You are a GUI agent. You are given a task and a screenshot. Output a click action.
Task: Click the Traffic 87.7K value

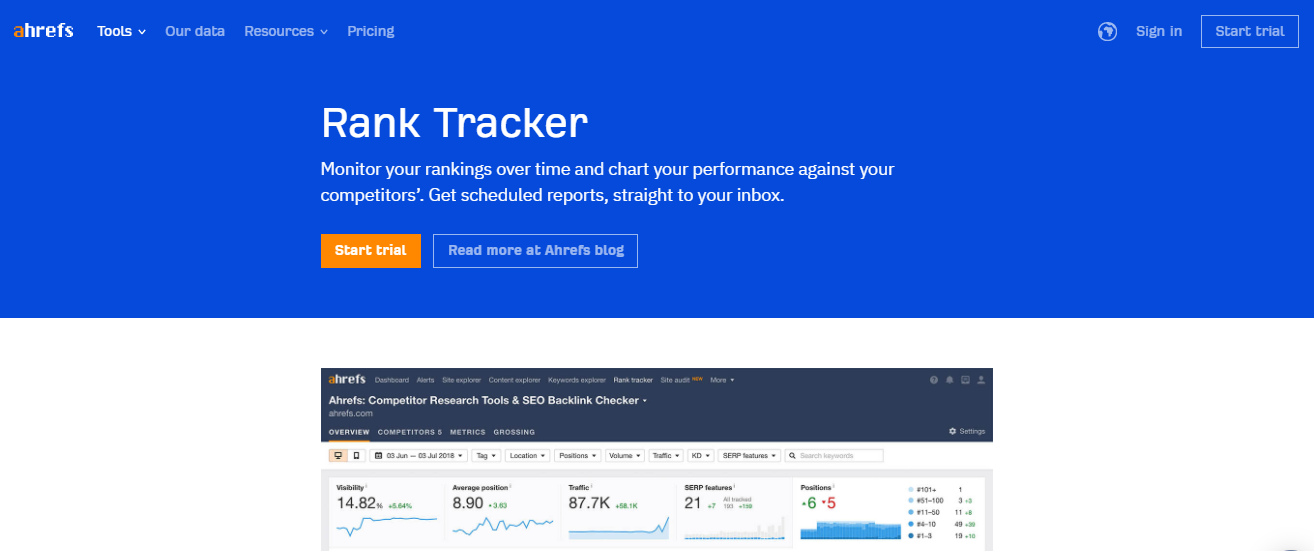click(589, 503)
